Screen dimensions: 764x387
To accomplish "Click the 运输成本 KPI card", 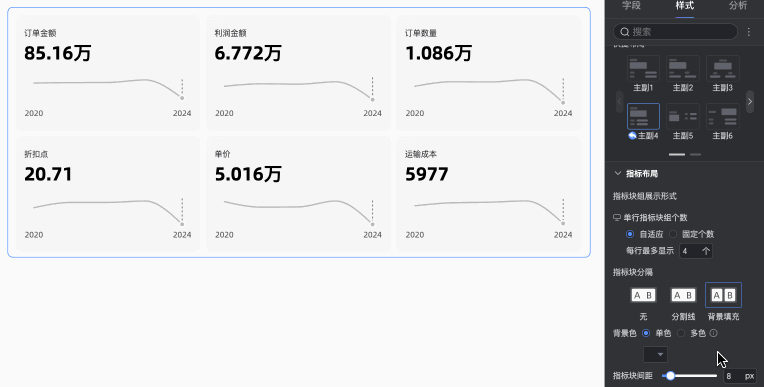I will tap(488, 194).
